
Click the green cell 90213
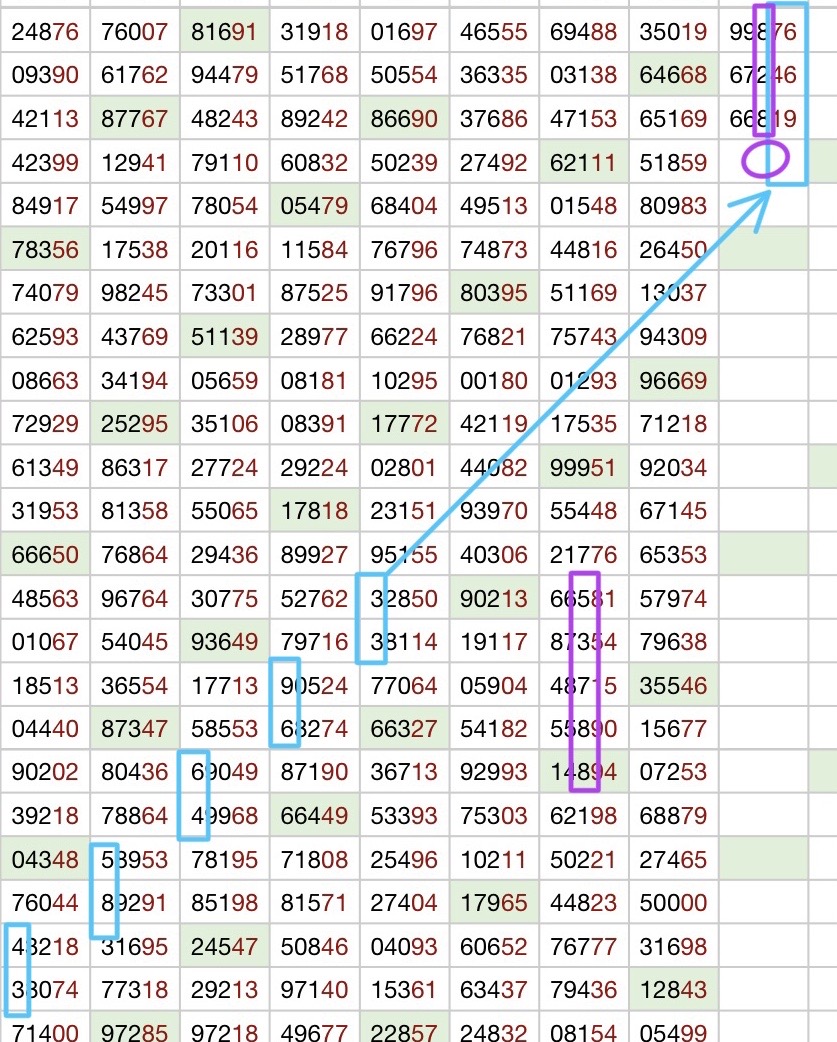click(x=493, y=599)
